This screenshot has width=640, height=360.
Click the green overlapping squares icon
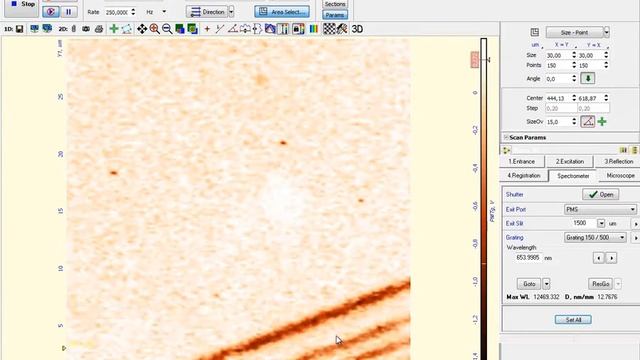coord(192,29)
